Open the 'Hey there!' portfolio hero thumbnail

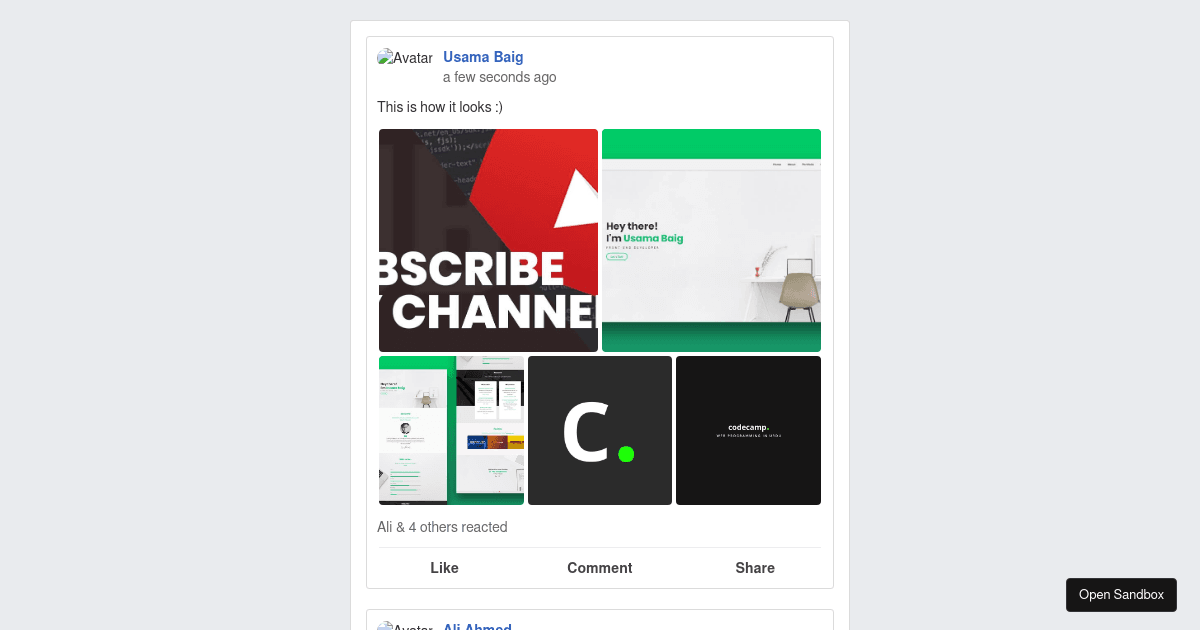click(x=711, y=240)
